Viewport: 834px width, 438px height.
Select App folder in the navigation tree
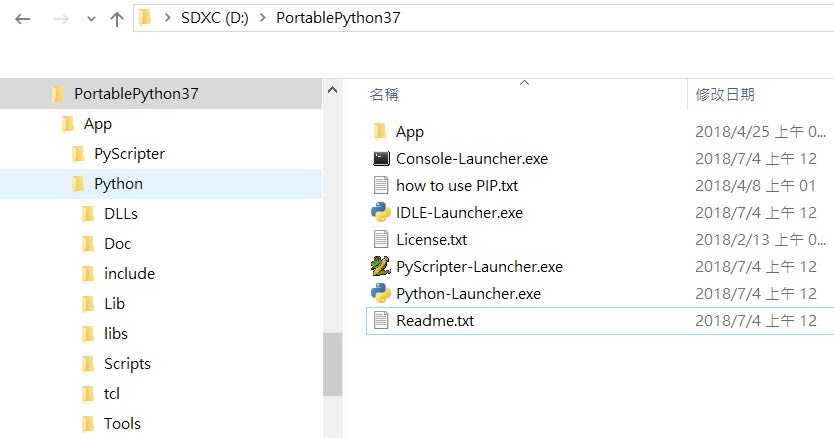98,124
